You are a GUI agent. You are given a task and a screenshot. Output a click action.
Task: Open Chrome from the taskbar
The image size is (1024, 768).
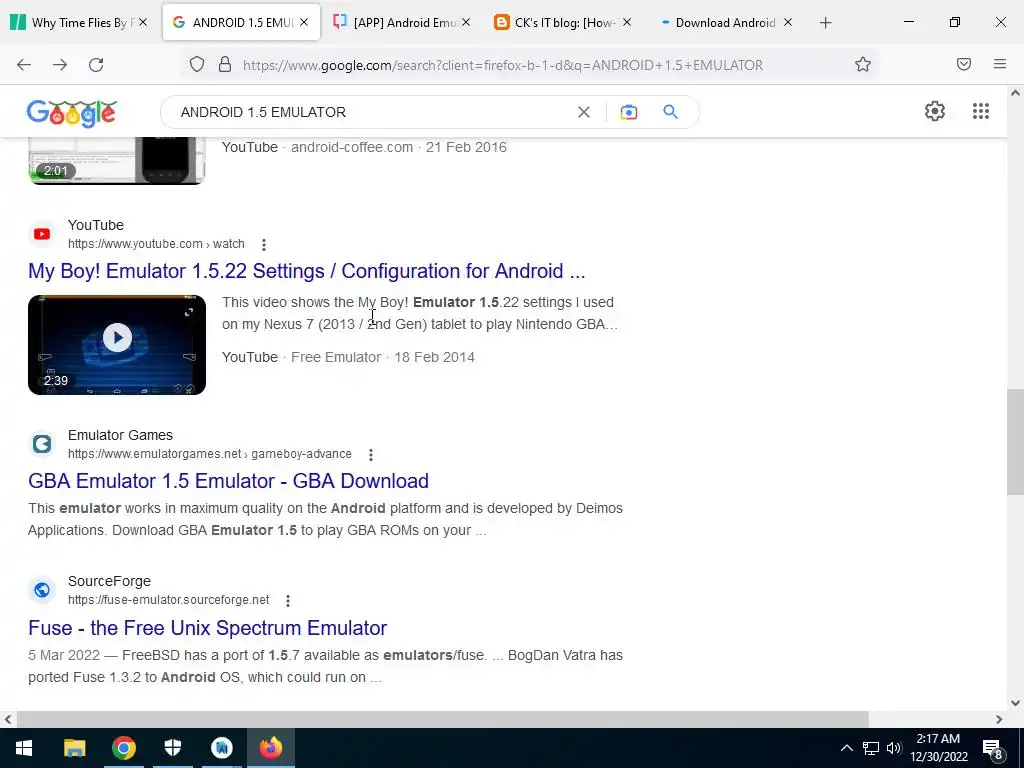click(123, 748)
